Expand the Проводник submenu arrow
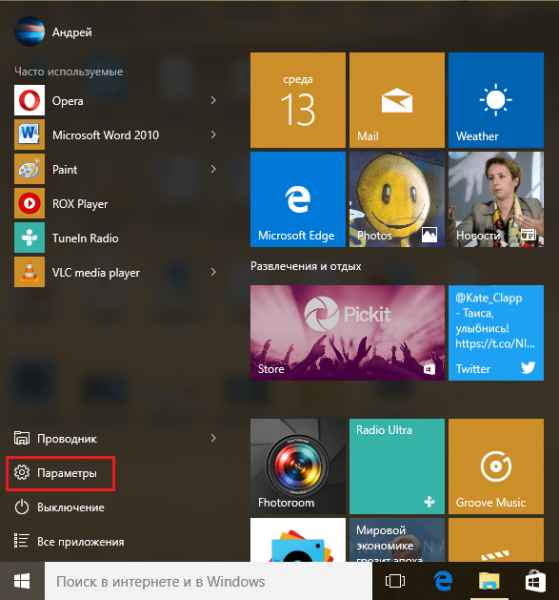559x600 pixels. 213,438
